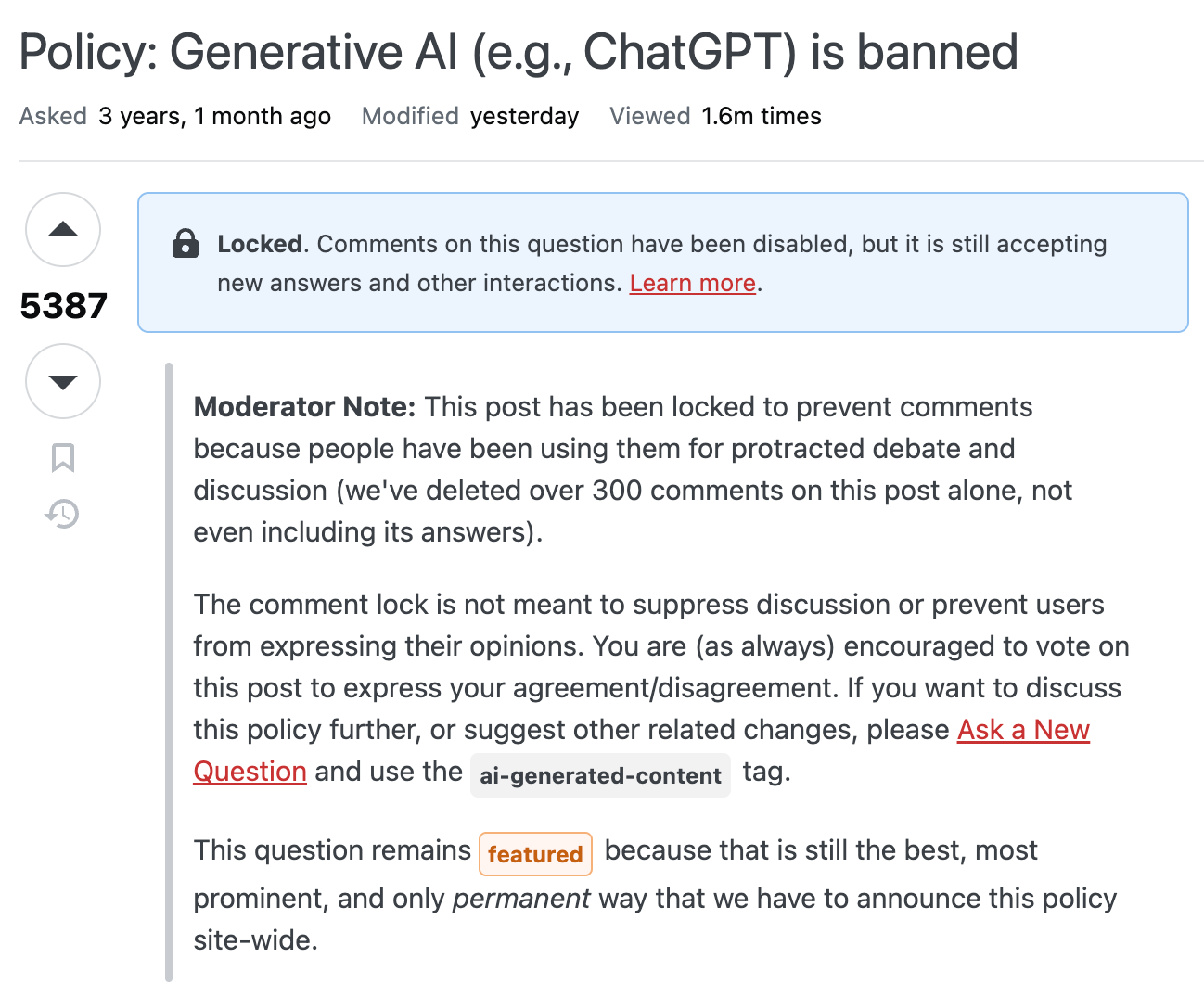1204x996 pixels.
Task: Upvote the Generative AI policy question
Action: (x=63, y=230)
